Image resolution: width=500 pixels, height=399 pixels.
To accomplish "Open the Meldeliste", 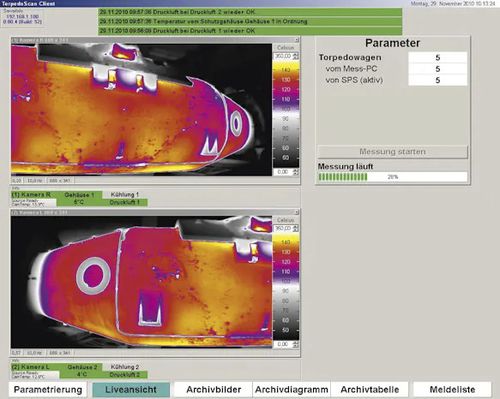I will coord(452,389).
